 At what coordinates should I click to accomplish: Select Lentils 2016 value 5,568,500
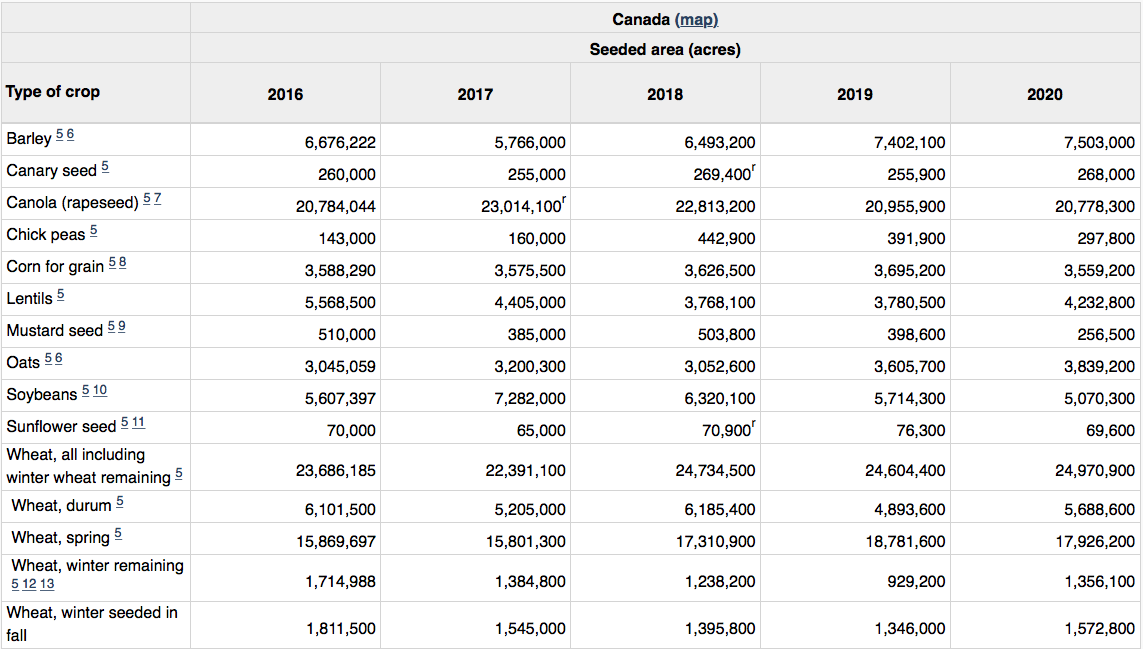pos(340,303)
